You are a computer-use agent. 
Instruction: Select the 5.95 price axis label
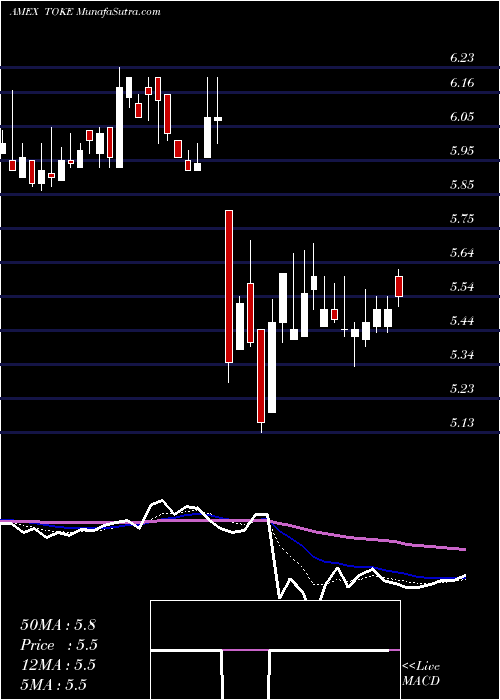click(x=461, y=150)
